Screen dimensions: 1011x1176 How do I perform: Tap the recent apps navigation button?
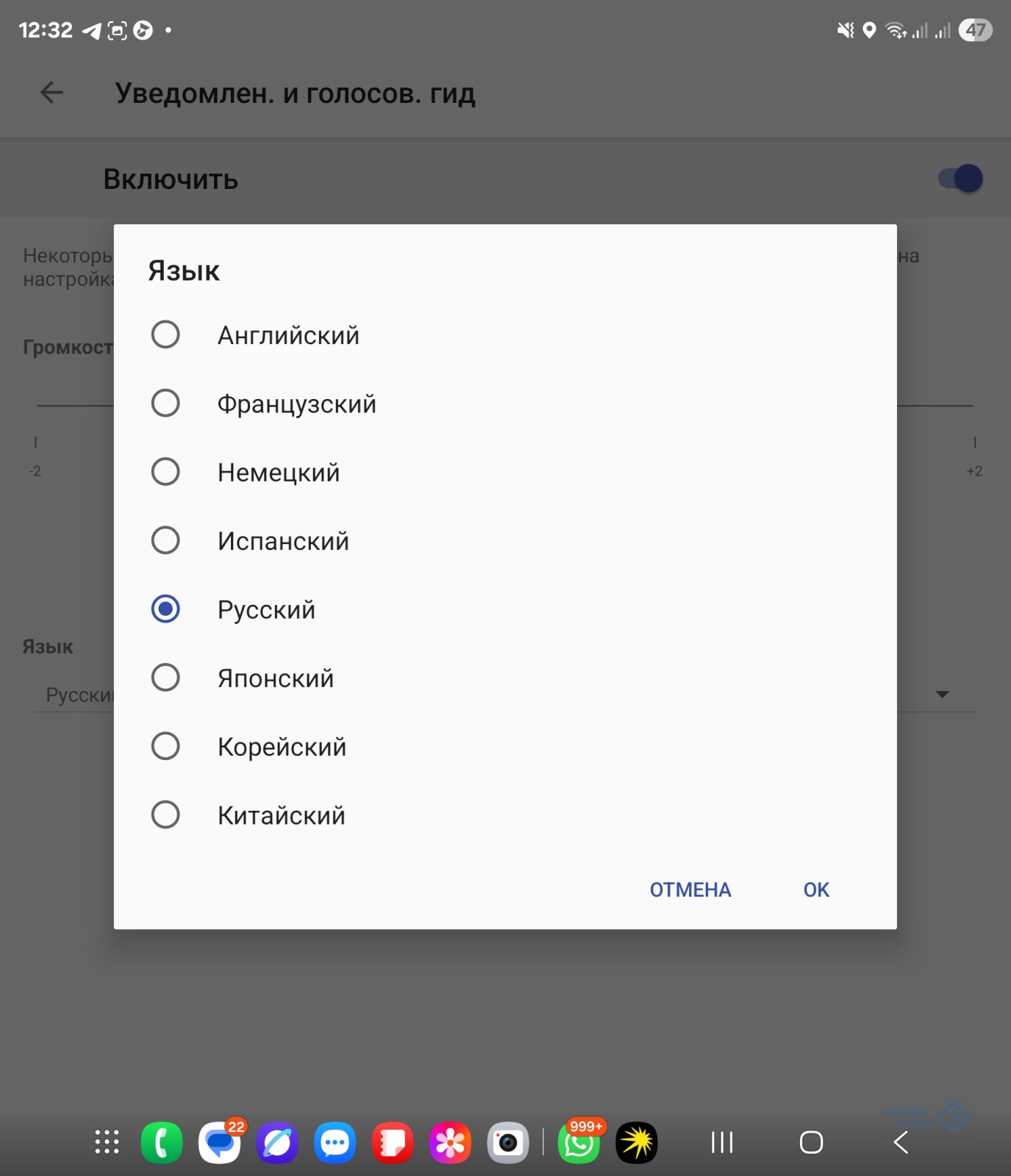point(722,1142)
